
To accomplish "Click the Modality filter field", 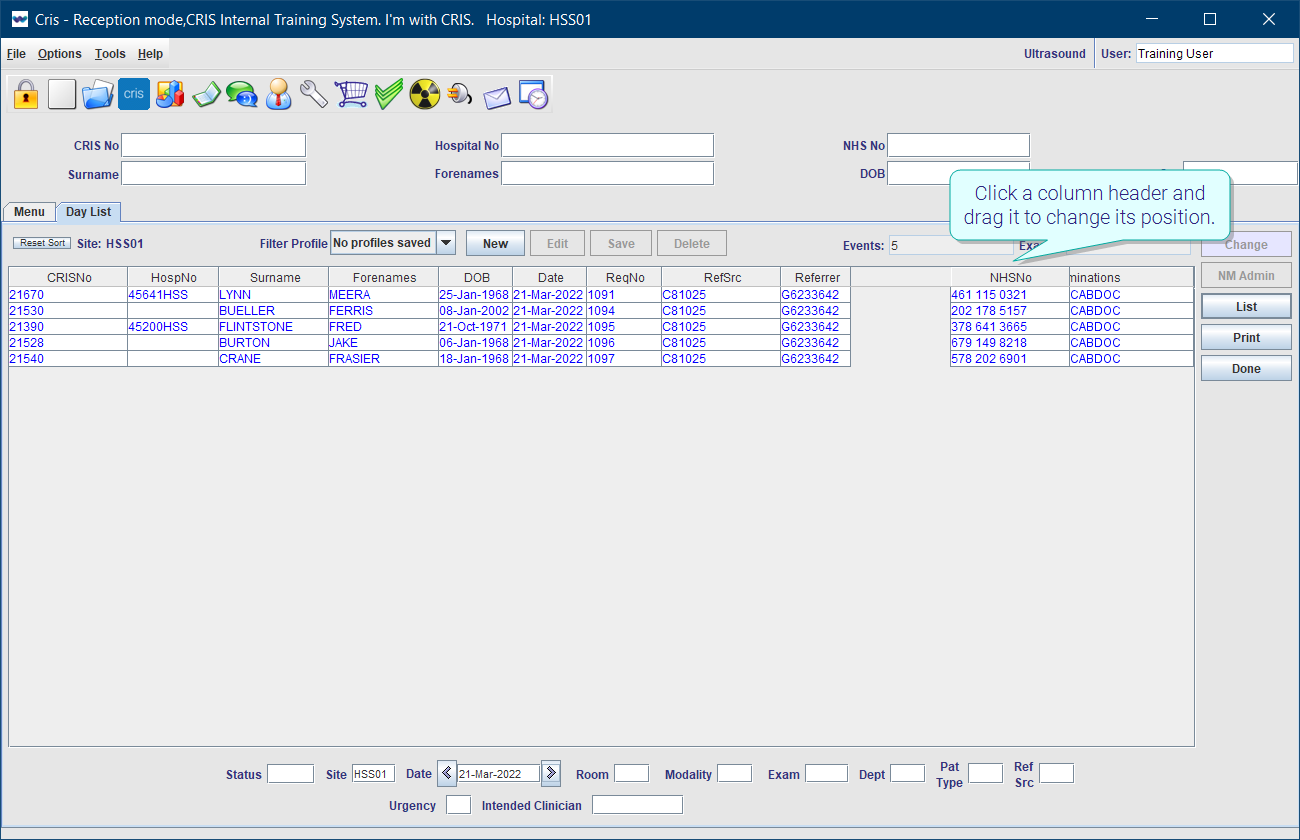I will (734, 774).
